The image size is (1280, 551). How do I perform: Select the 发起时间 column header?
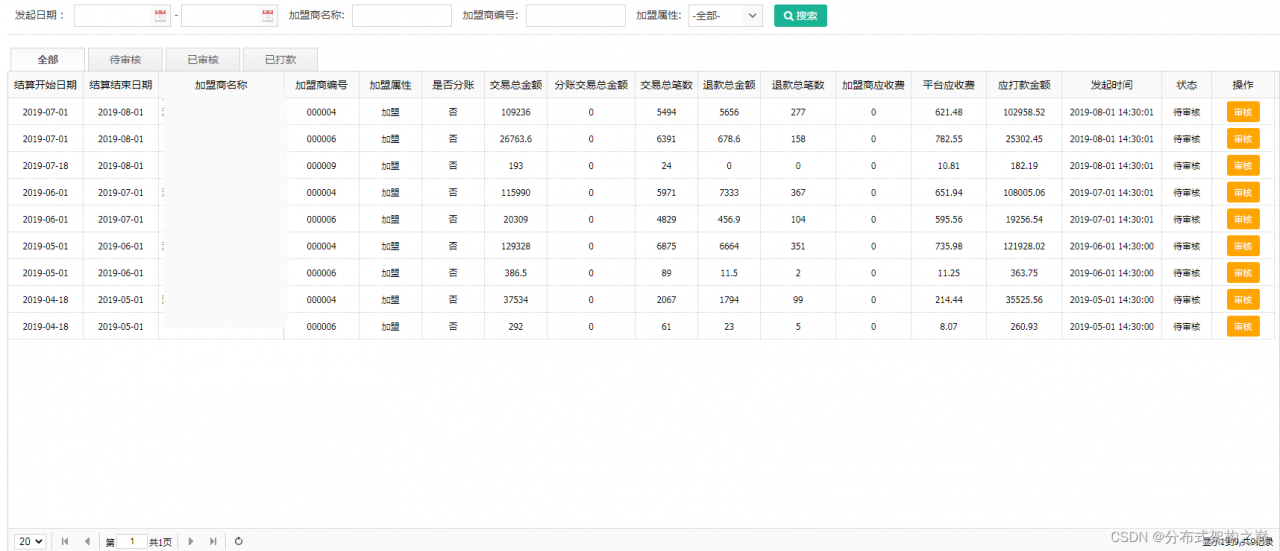(x=1112, y=85)
